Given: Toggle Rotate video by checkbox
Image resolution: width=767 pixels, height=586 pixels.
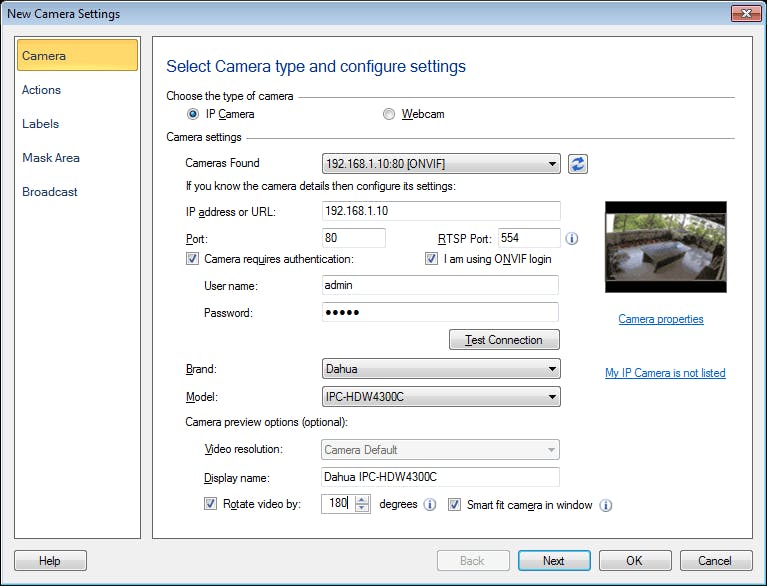Looking at the screenshot, I should tap(210, 504).
